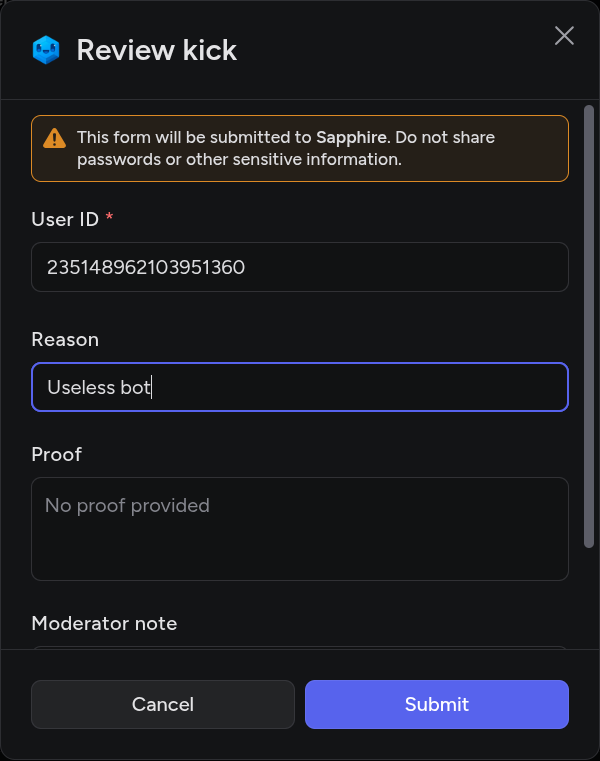
Task: Click the 'Review kick' dialog title
Action: pyautogui.click(x=157, y=50)
